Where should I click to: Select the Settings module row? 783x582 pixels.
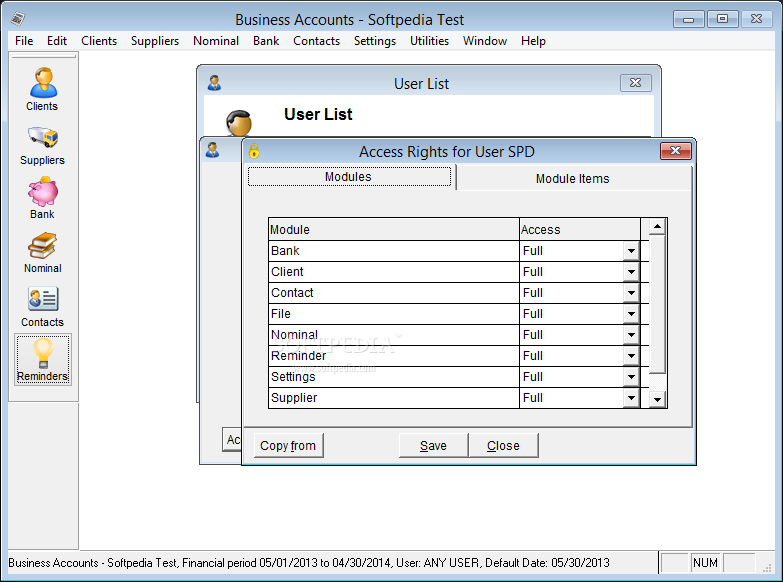pyautogui.click(x=393, y=377)
